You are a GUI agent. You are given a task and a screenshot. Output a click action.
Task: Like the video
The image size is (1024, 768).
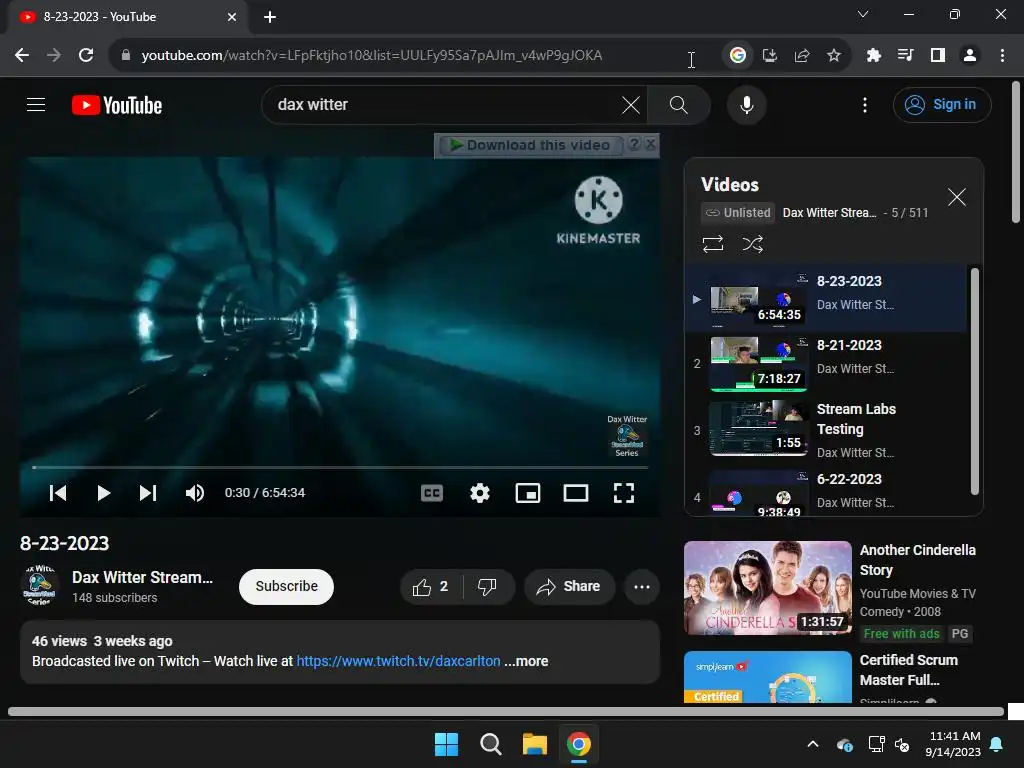coord(430,586)
